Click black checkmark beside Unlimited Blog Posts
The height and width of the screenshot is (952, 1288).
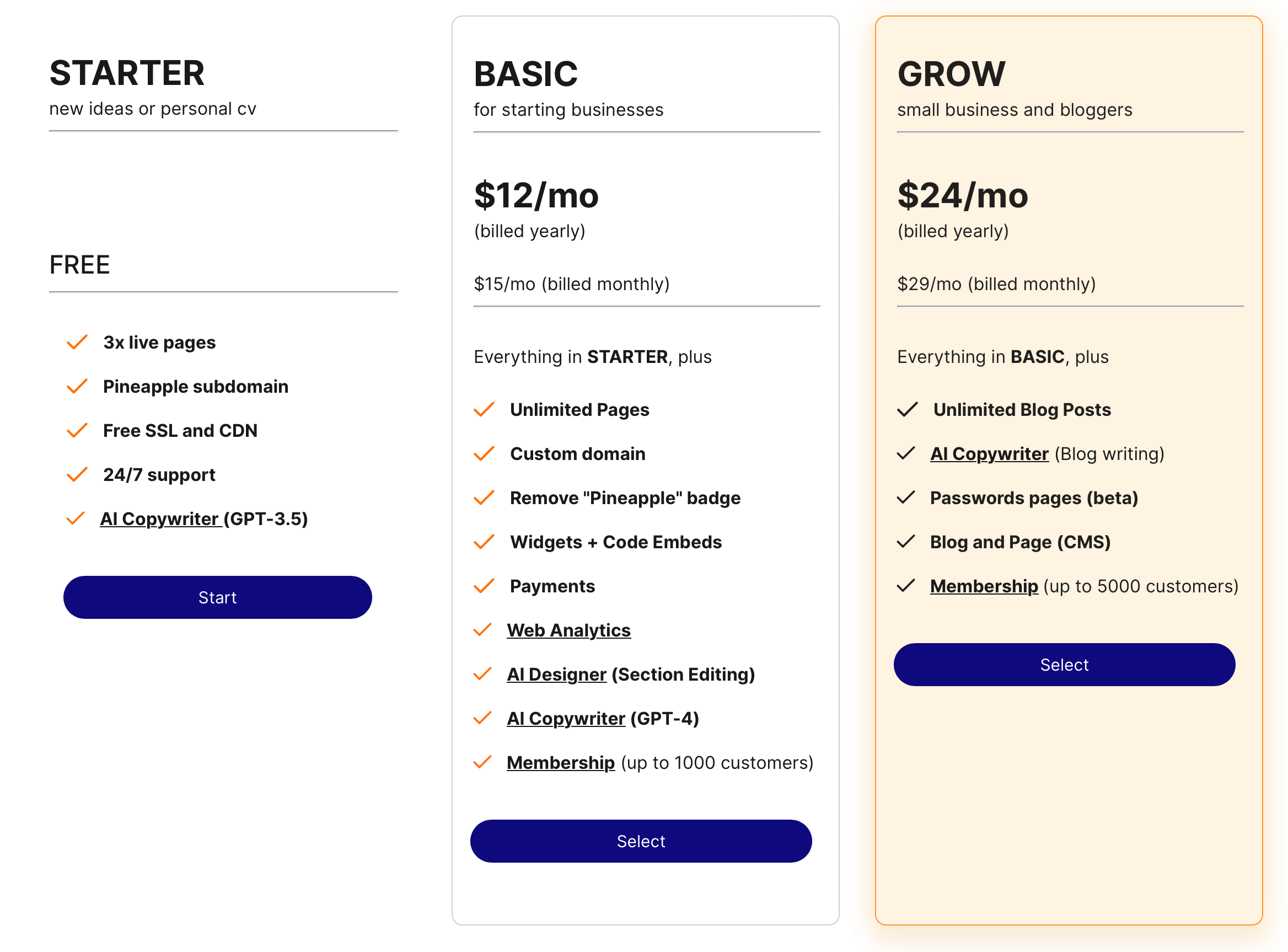906,409
